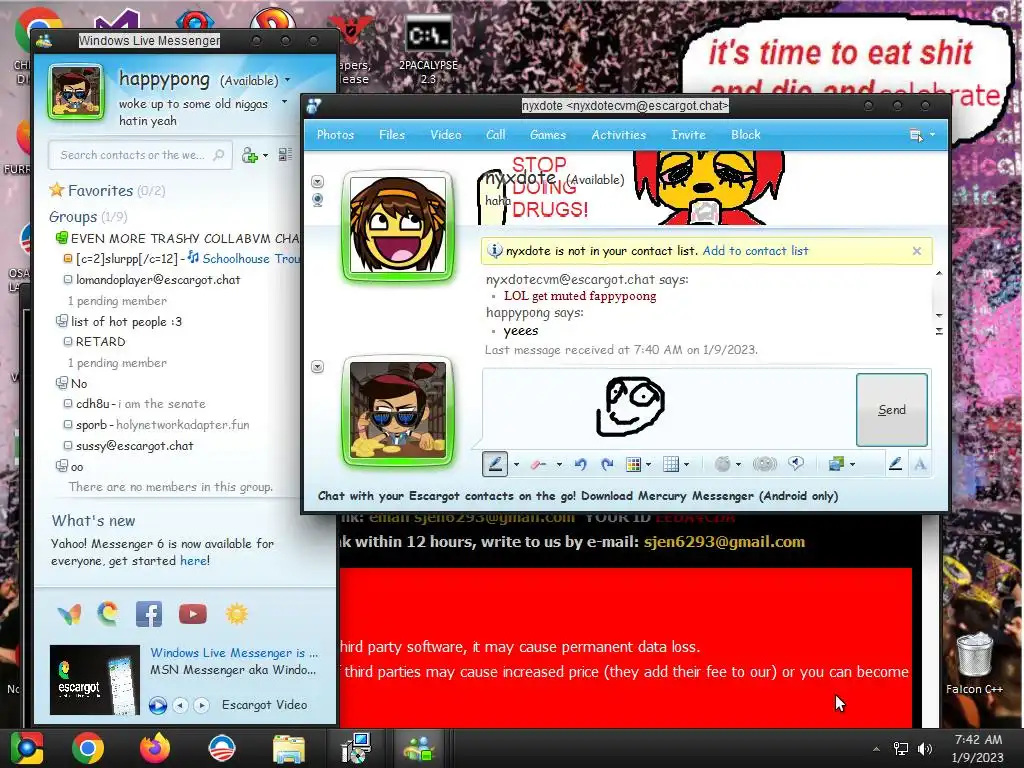Open the ink color palette

[633, 464]
